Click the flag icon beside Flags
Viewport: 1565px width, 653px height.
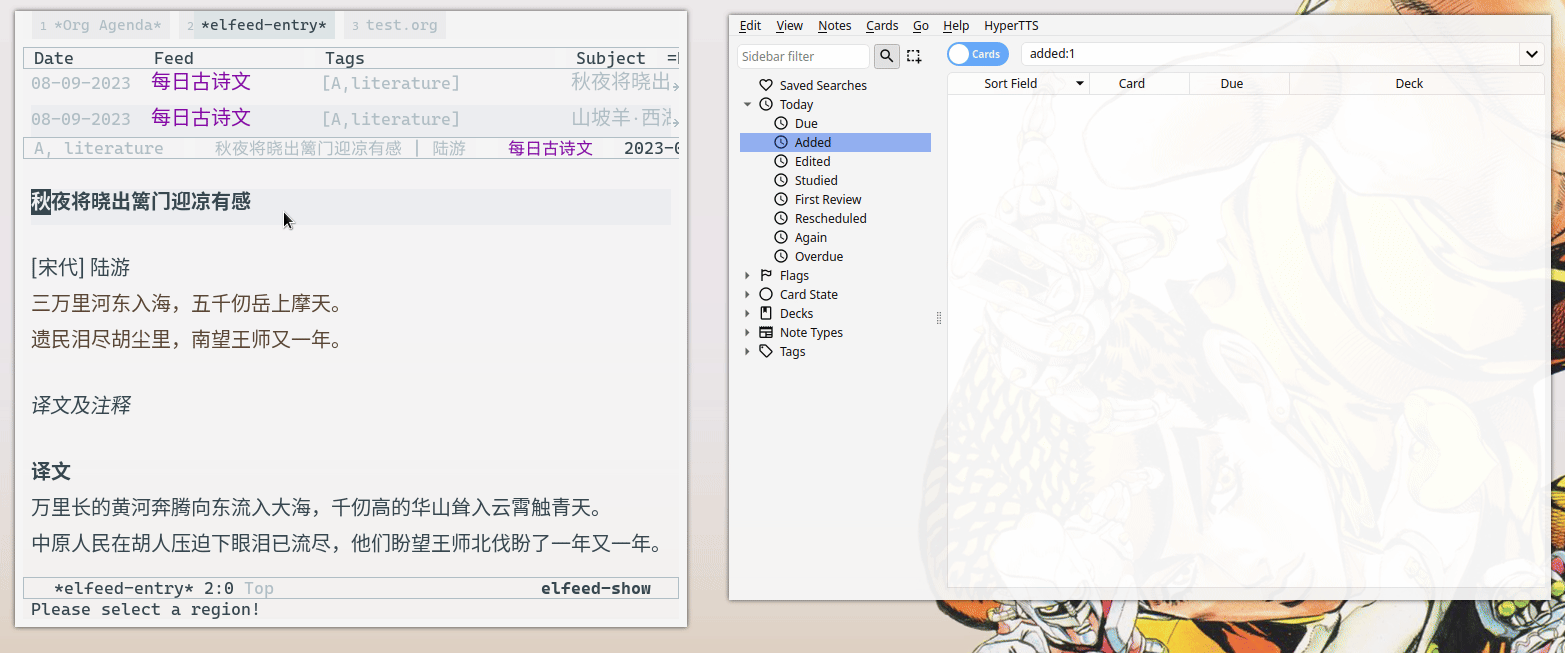click(766, 275)
